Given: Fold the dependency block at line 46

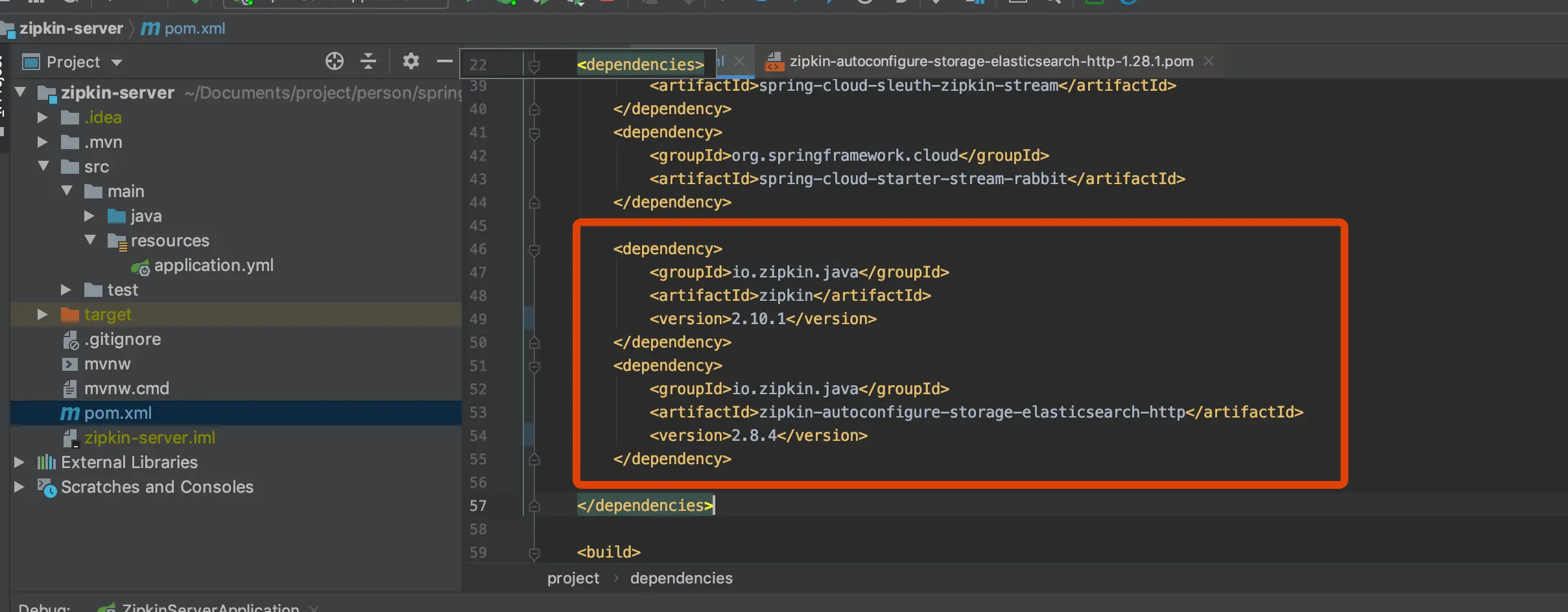Looking at the screenshot, I should pos(534,250).
